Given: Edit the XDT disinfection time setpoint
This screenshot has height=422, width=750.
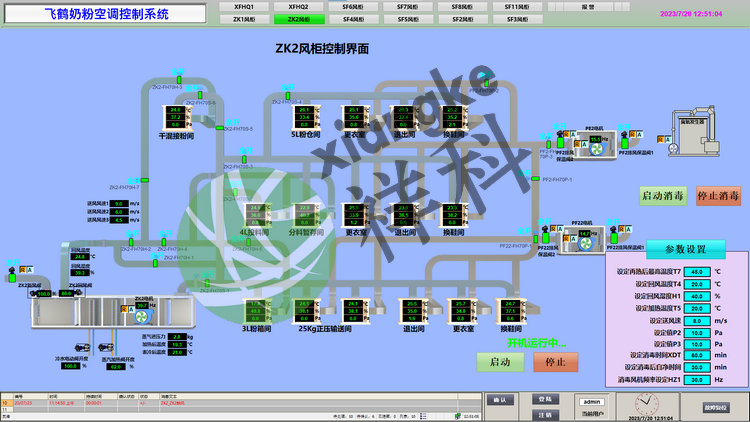Looking at the screenshot, I should click(x=698, y=355).
